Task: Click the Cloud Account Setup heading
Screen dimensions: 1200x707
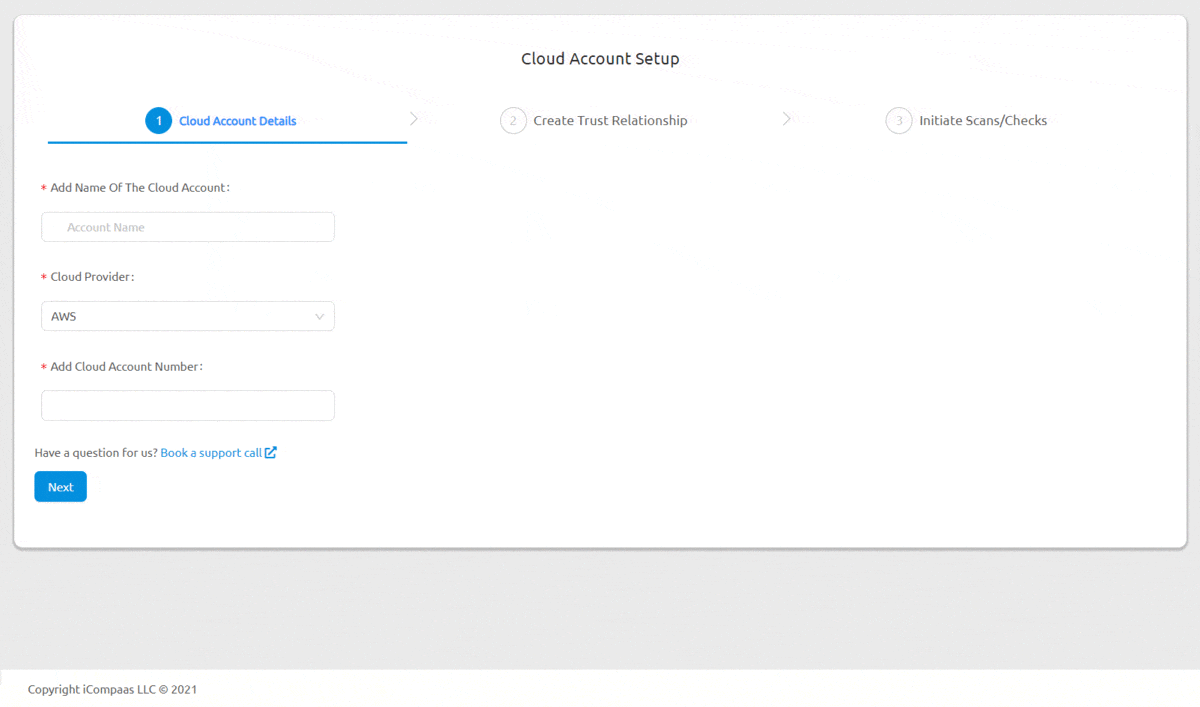Action: tap(600, 58)
